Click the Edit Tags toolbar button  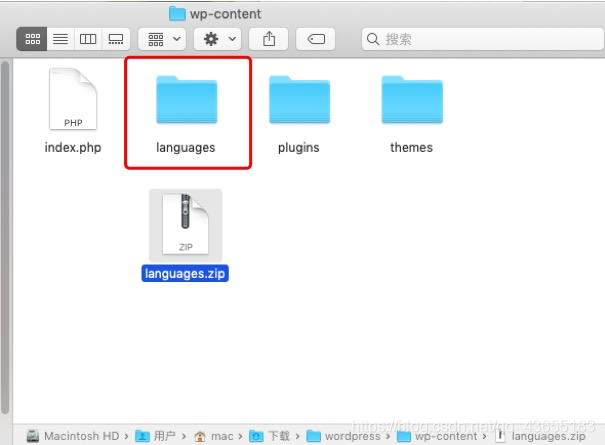pos(316,39)
